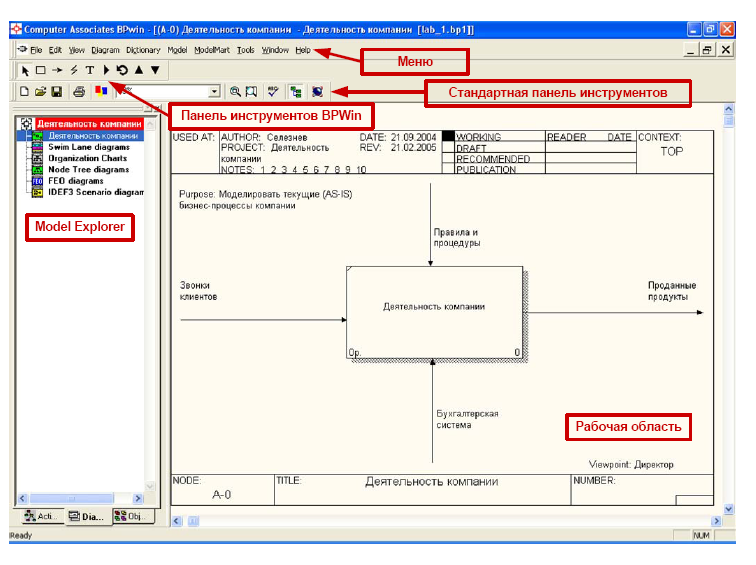
Task: Open the Tools menu
Action: pos(245,50)
